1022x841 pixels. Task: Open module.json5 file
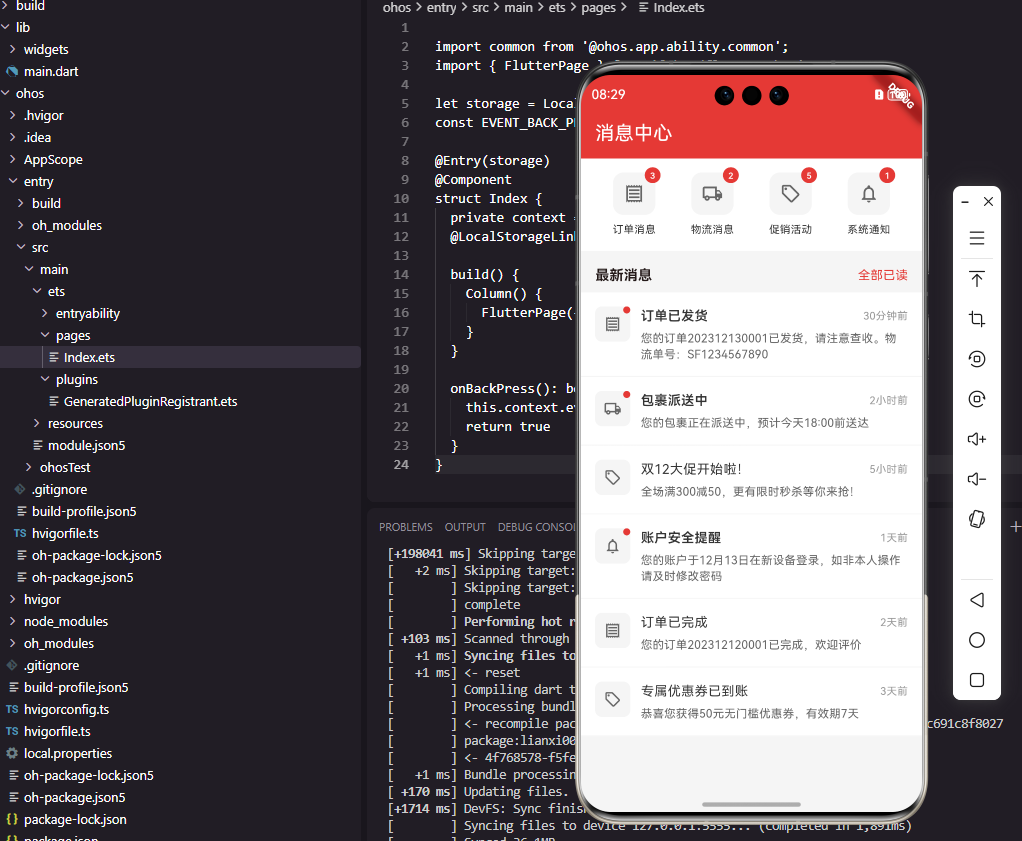tap(86, 445)
